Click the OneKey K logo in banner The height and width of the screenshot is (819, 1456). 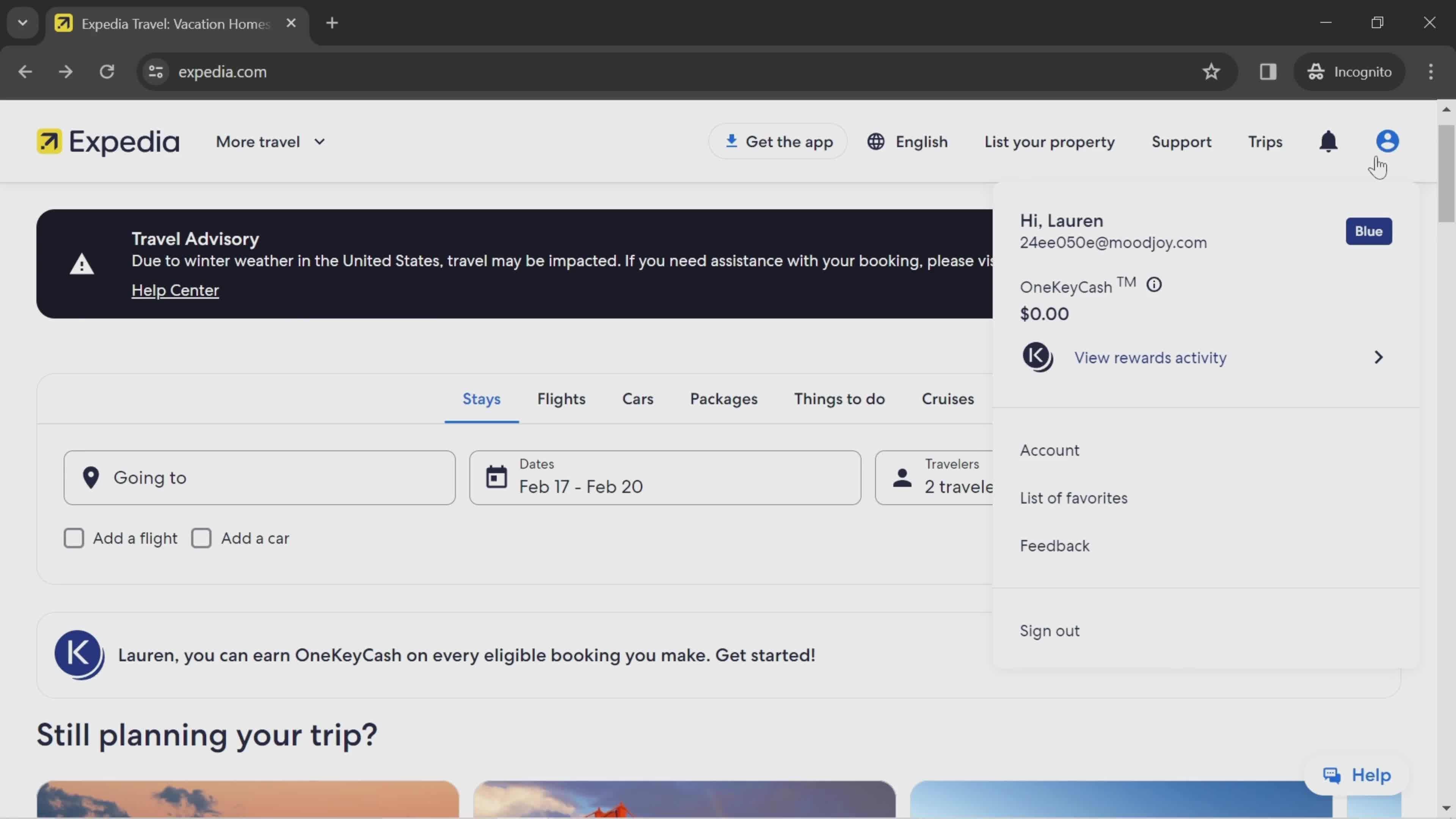tap(79, 655)
